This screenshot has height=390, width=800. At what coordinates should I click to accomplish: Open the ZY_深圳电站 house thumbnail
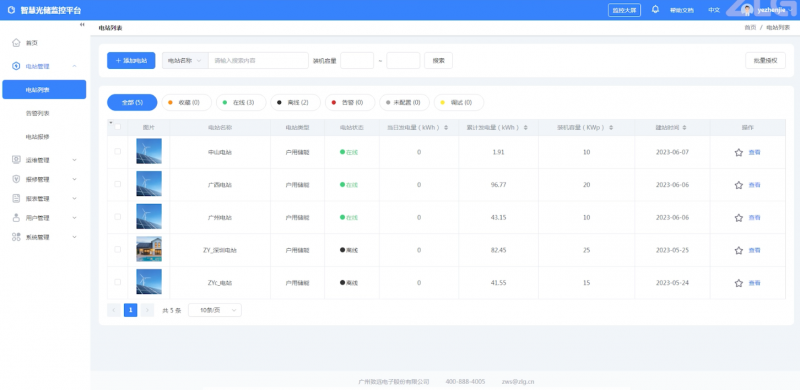149,249
